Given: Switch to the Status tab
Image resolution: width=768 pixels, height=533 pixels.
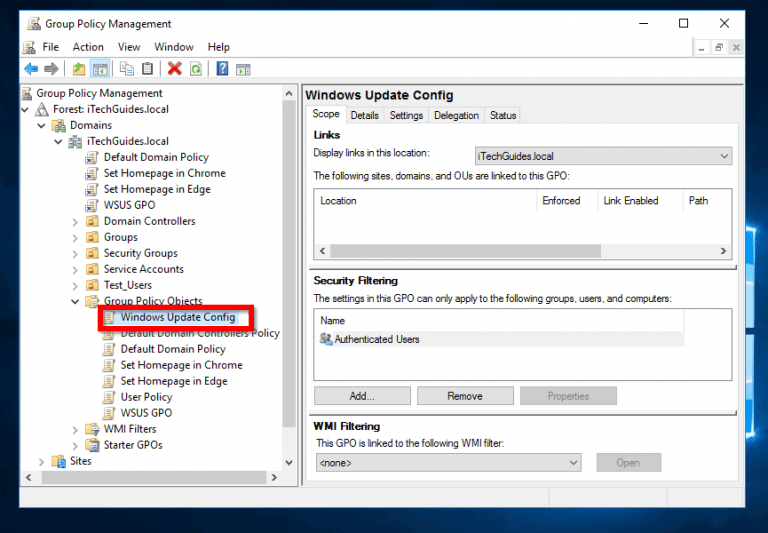Looking at the screenshot, I should click(503, 116).
